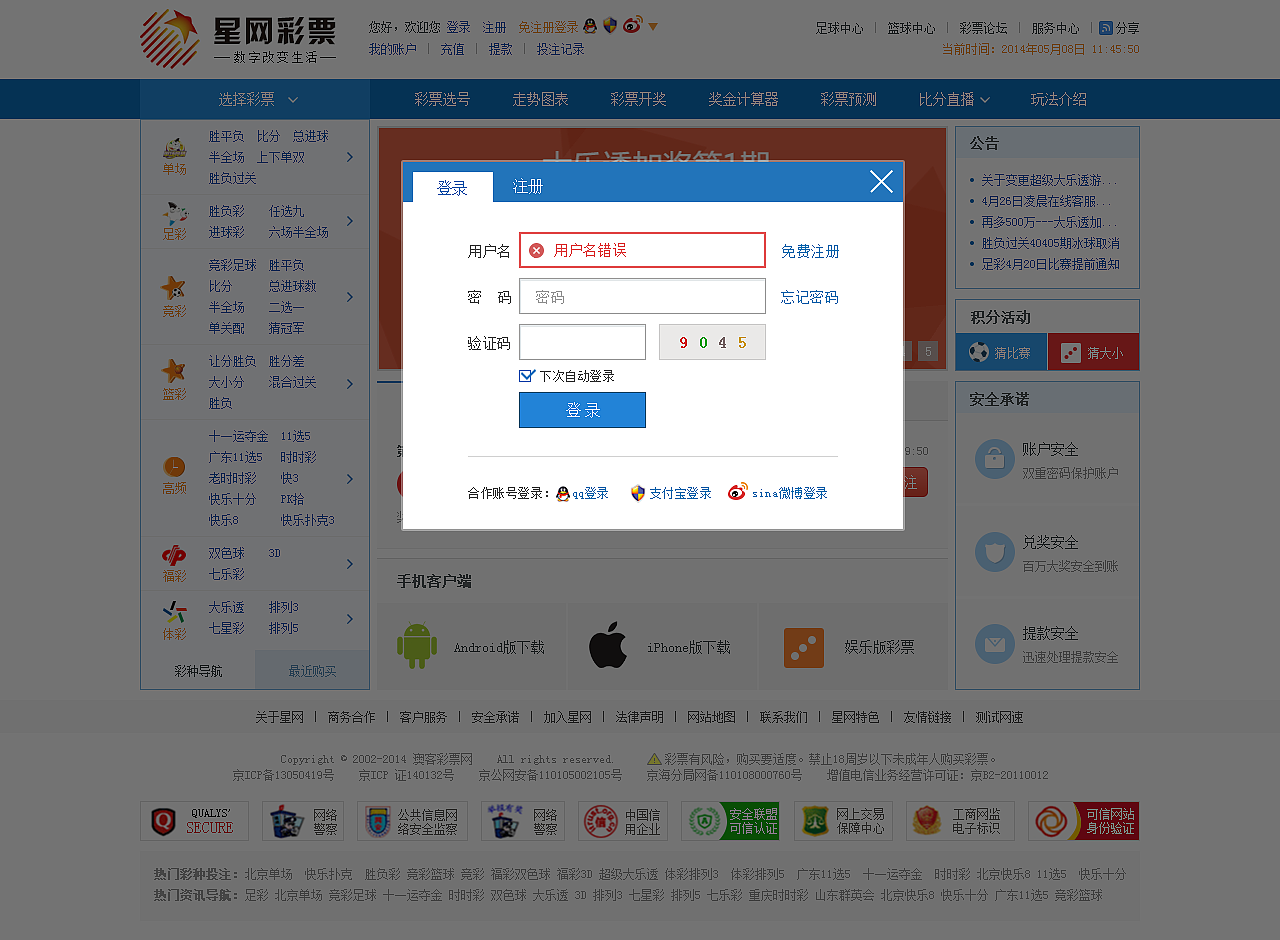Click the Alipay (支付宝) login icon
Image resolution: width=1280 pixels, height=940 pixels.
638,492
